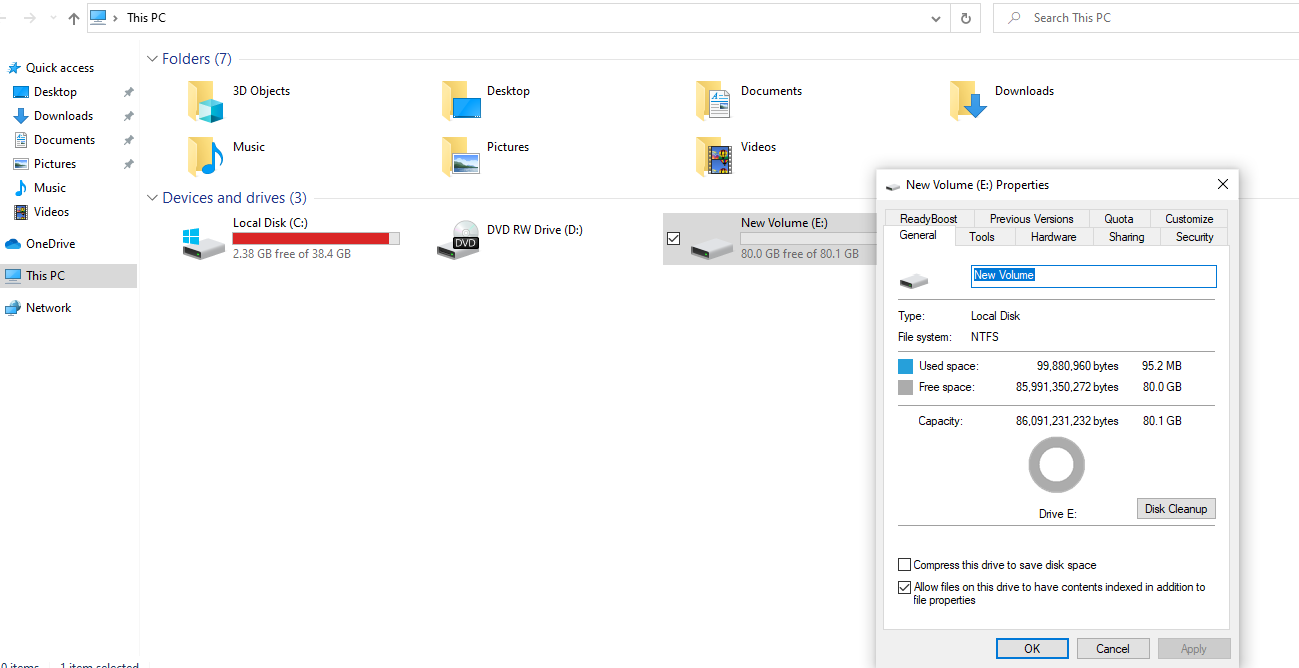The image size is (1299, 668).
Task: Click the refresh icon in the address bar
Action: click(x=965, y=17)
